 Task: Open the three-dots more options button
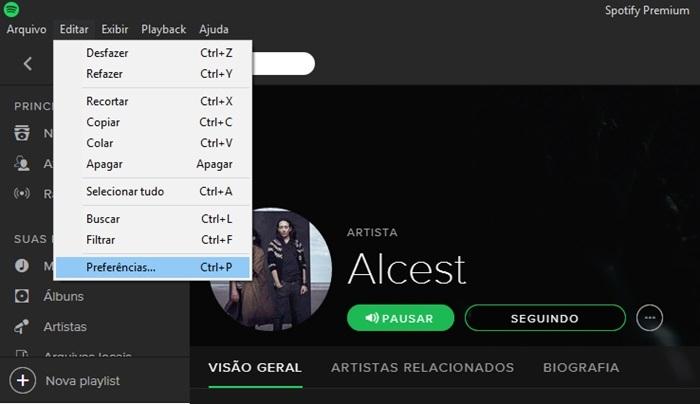click(x=650, y=318)
